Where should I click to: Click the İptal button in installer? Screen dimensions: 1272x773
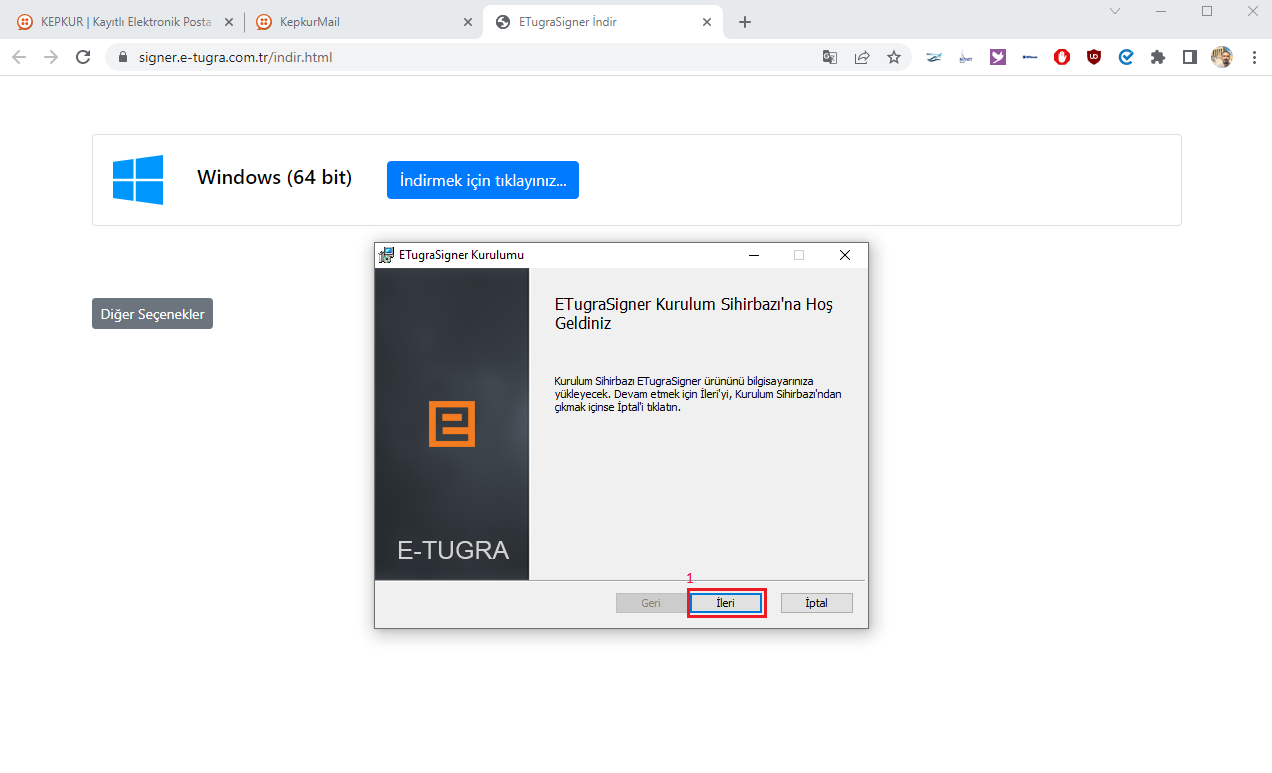[x=817, y=603]
